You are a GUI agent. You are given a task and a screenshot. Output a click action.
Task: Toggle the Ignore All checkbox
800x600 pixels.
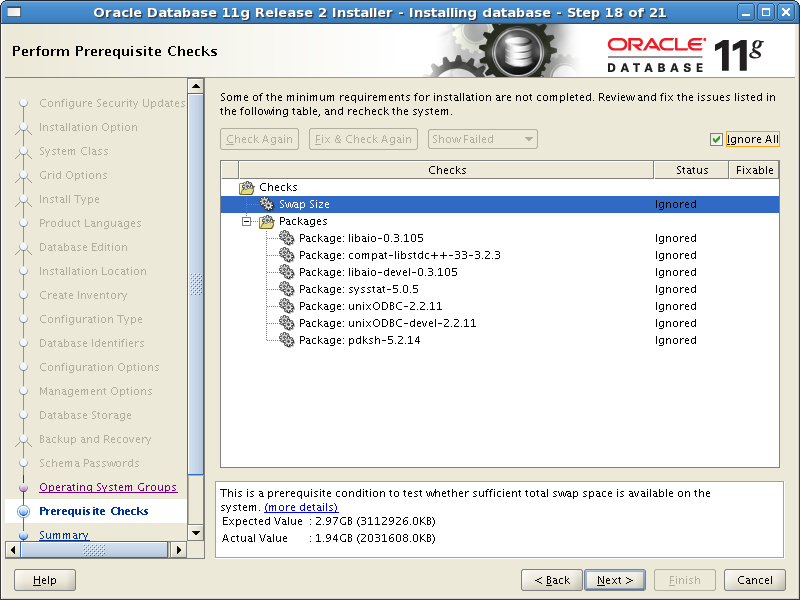[x=716, y=139]
